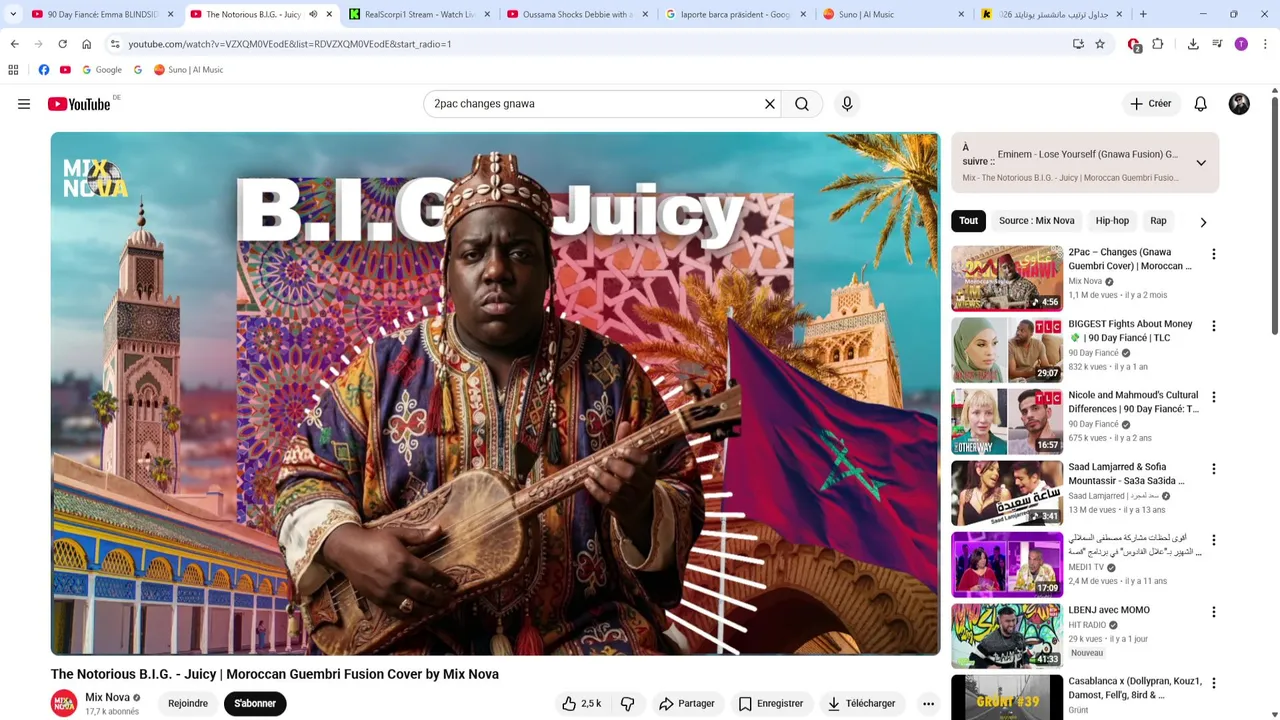
Task: Click the search magnifier button
Action: pyautogui.click(x=802, y=104)
